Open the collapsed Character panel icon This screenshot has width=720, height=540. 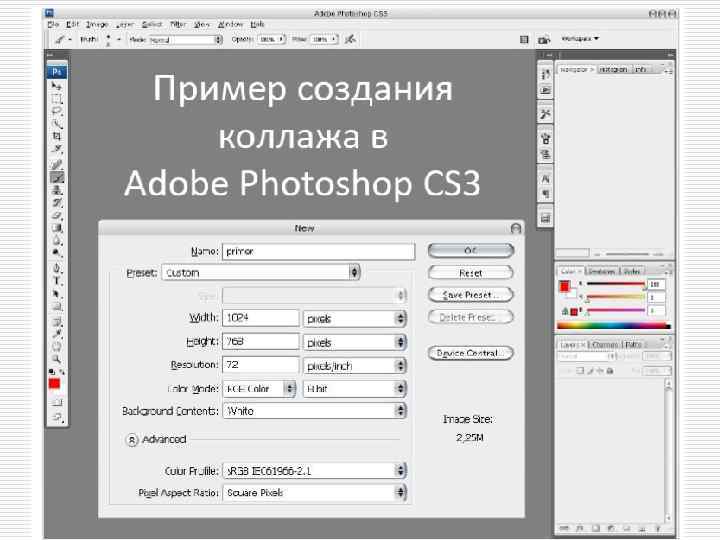(x=545, y=179)
